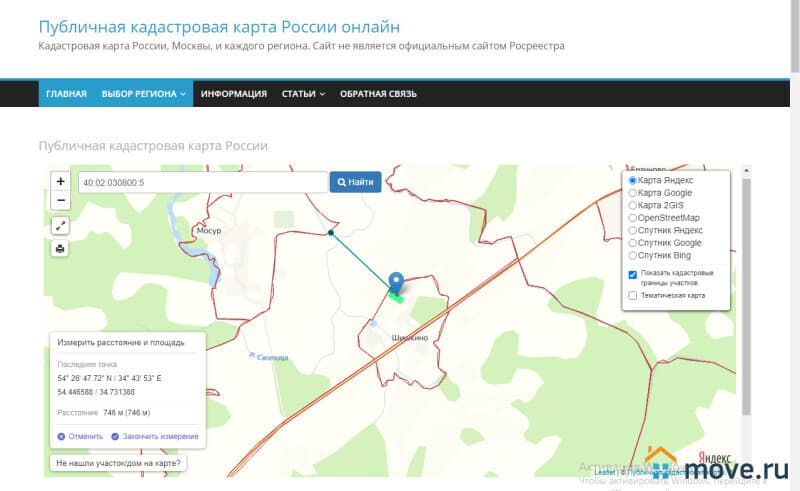800x491 pixels.
Task: Zoom in on the map
Action: point(60,182)
